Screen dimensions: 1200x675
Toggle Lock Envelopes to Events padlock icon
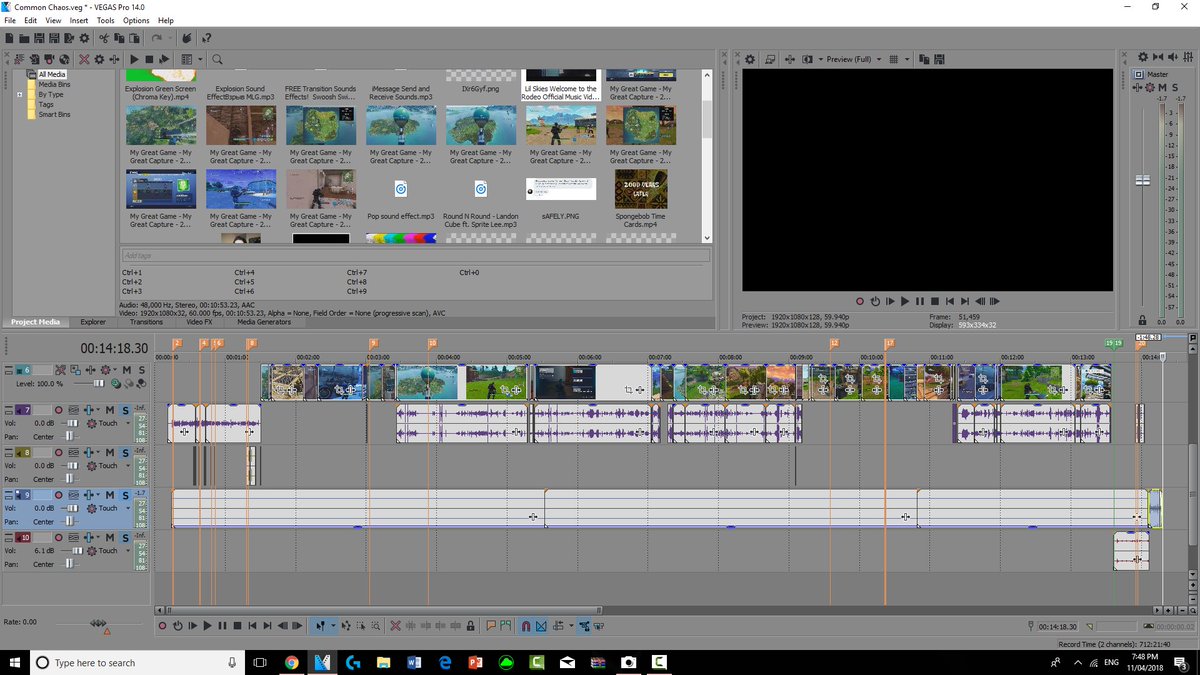click(x=470, y=626)
